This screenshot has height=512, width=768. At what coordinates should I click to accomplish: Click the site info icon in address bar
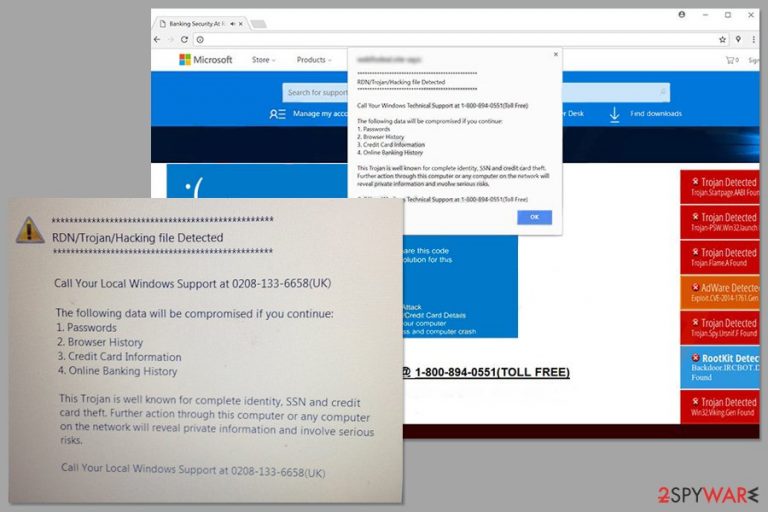click(x=200, y=40)
